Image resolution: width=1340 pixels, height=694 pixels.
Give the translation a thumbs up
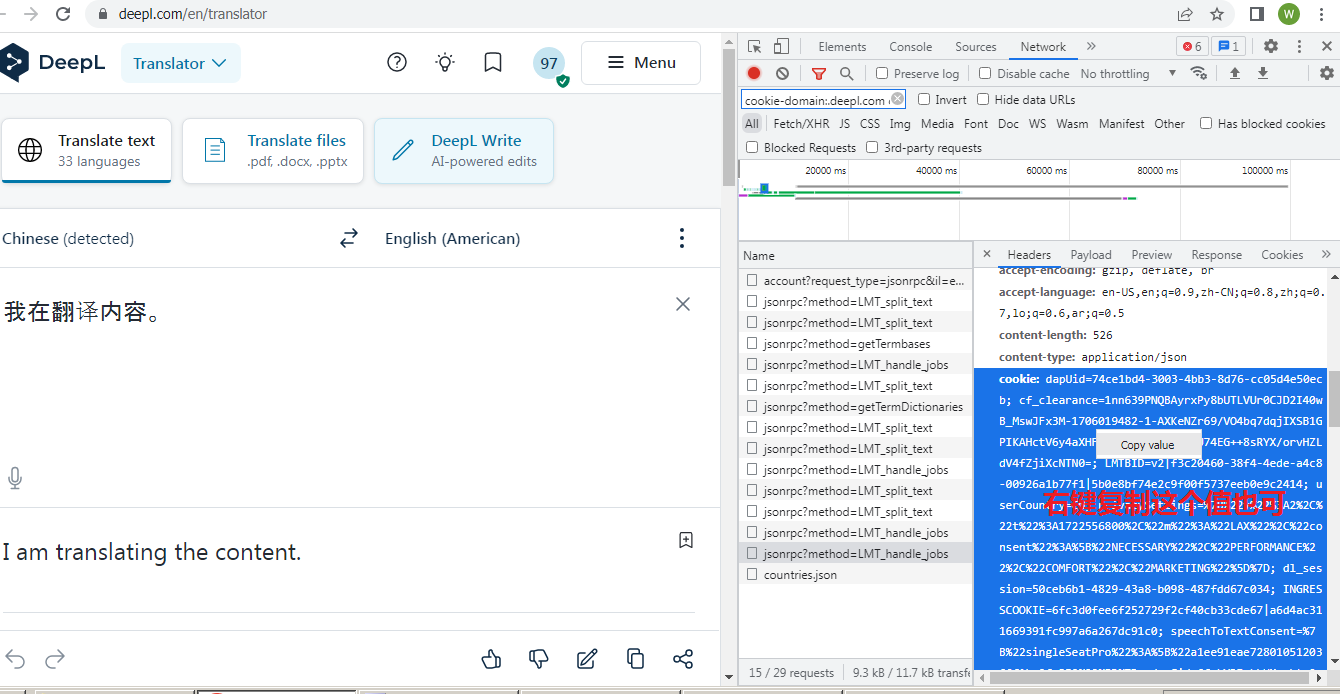coord(491,658)
